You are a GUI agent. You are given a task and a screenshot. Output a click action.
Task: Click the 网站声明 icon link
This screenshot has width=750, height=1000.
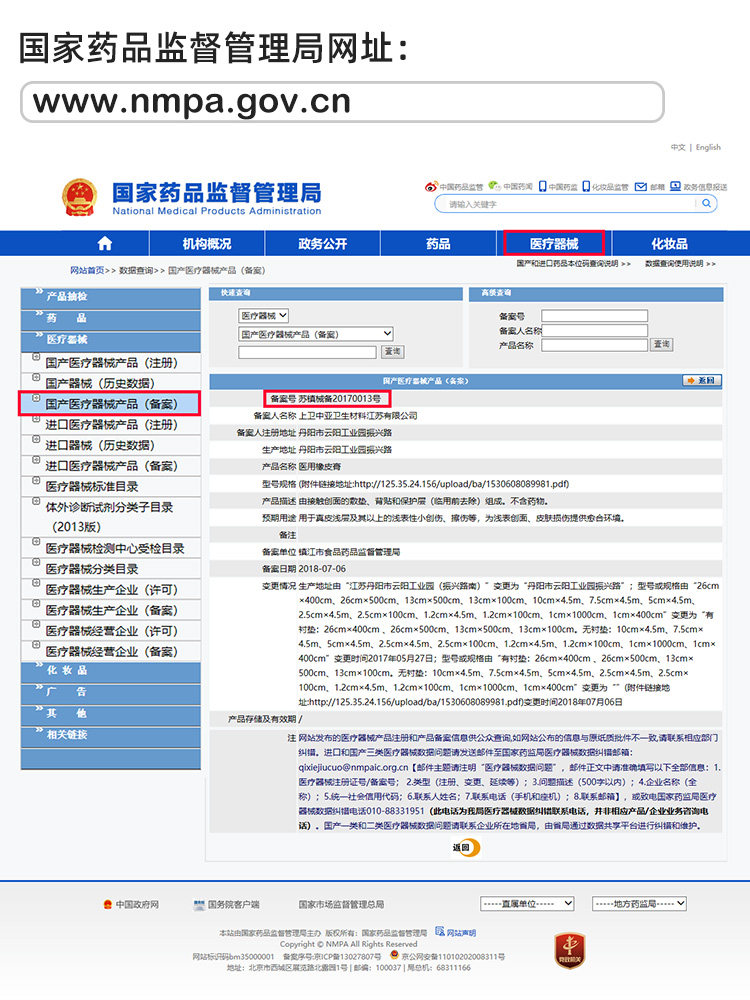[x=455, y=932]
